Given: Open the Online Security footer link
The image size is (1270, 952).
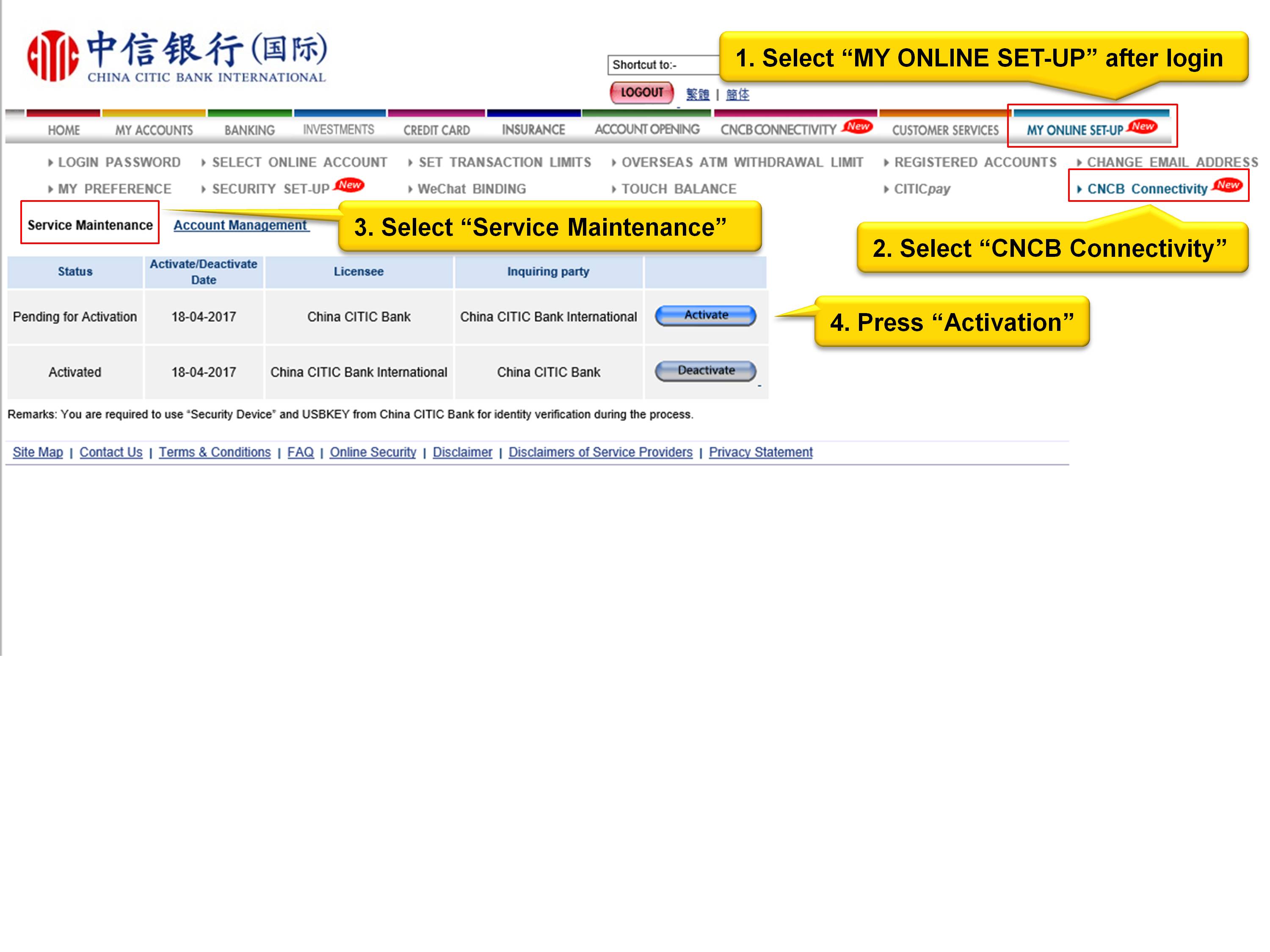Looking at the screenshot, I should (373, 452).
